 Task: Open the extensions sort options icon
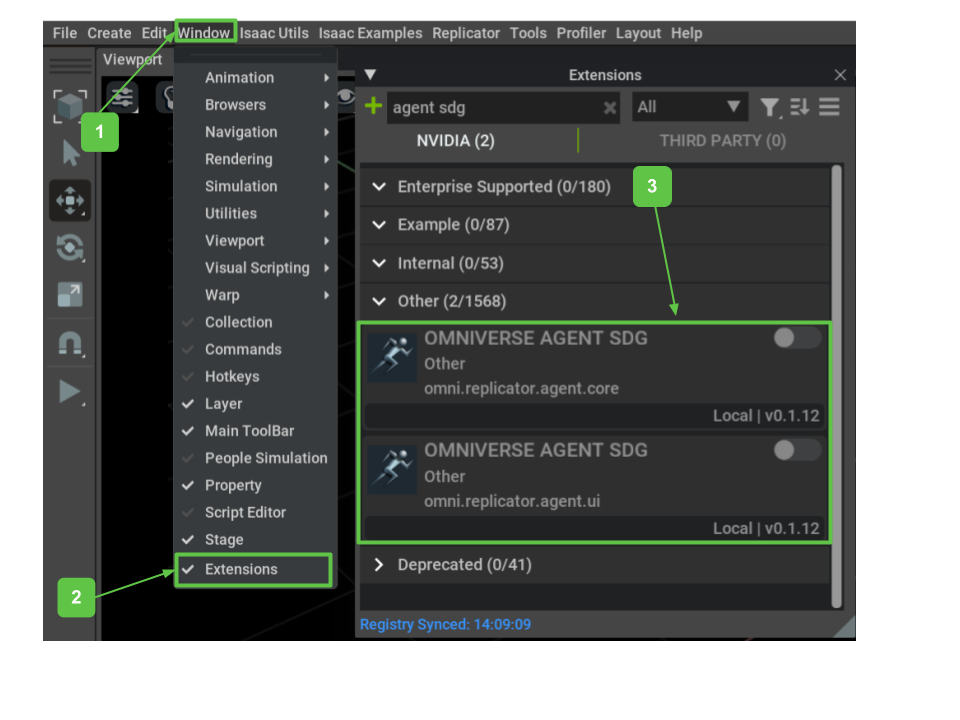point(799,107)
